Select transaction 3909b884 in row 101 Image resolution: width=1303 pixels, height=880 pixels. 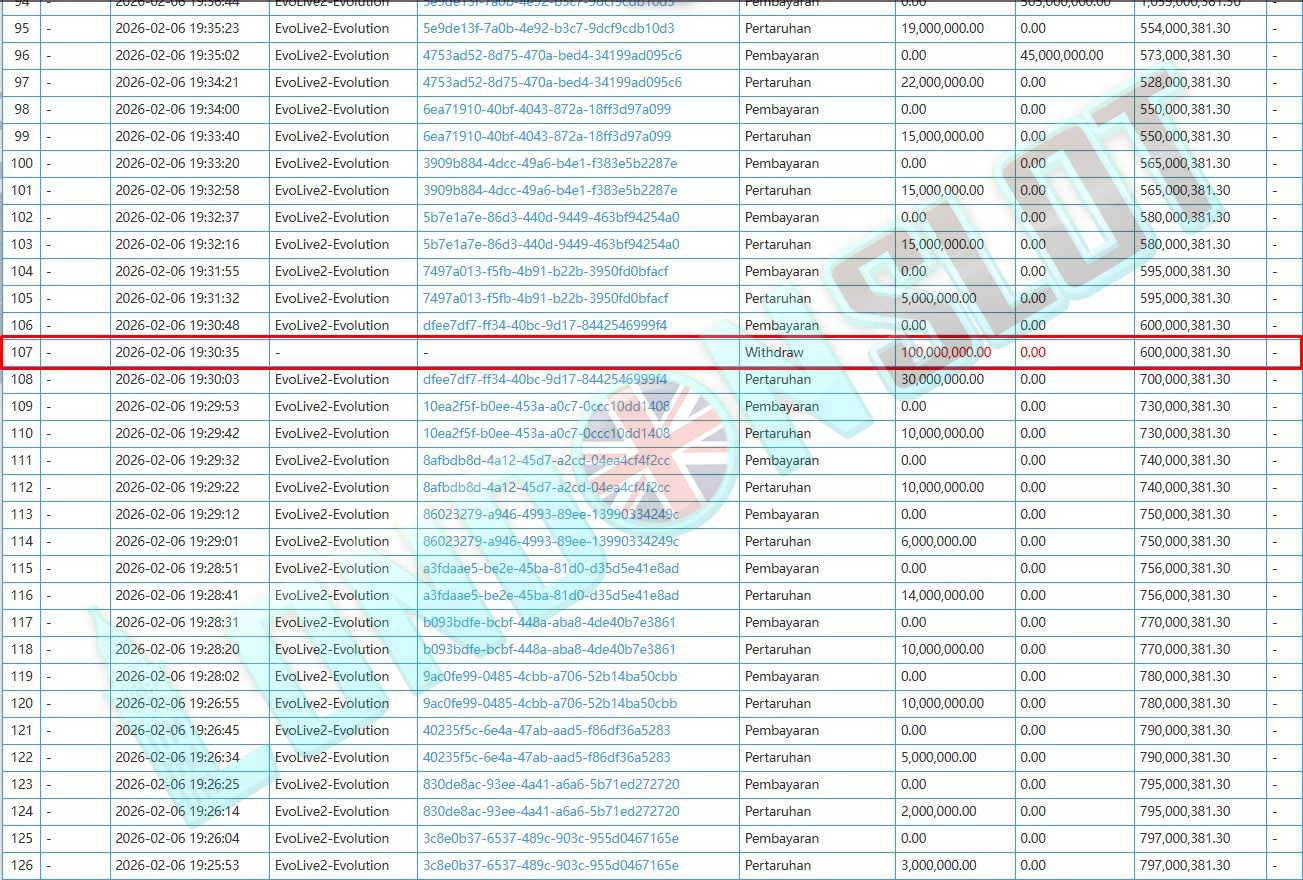click(x=550, y=191)
